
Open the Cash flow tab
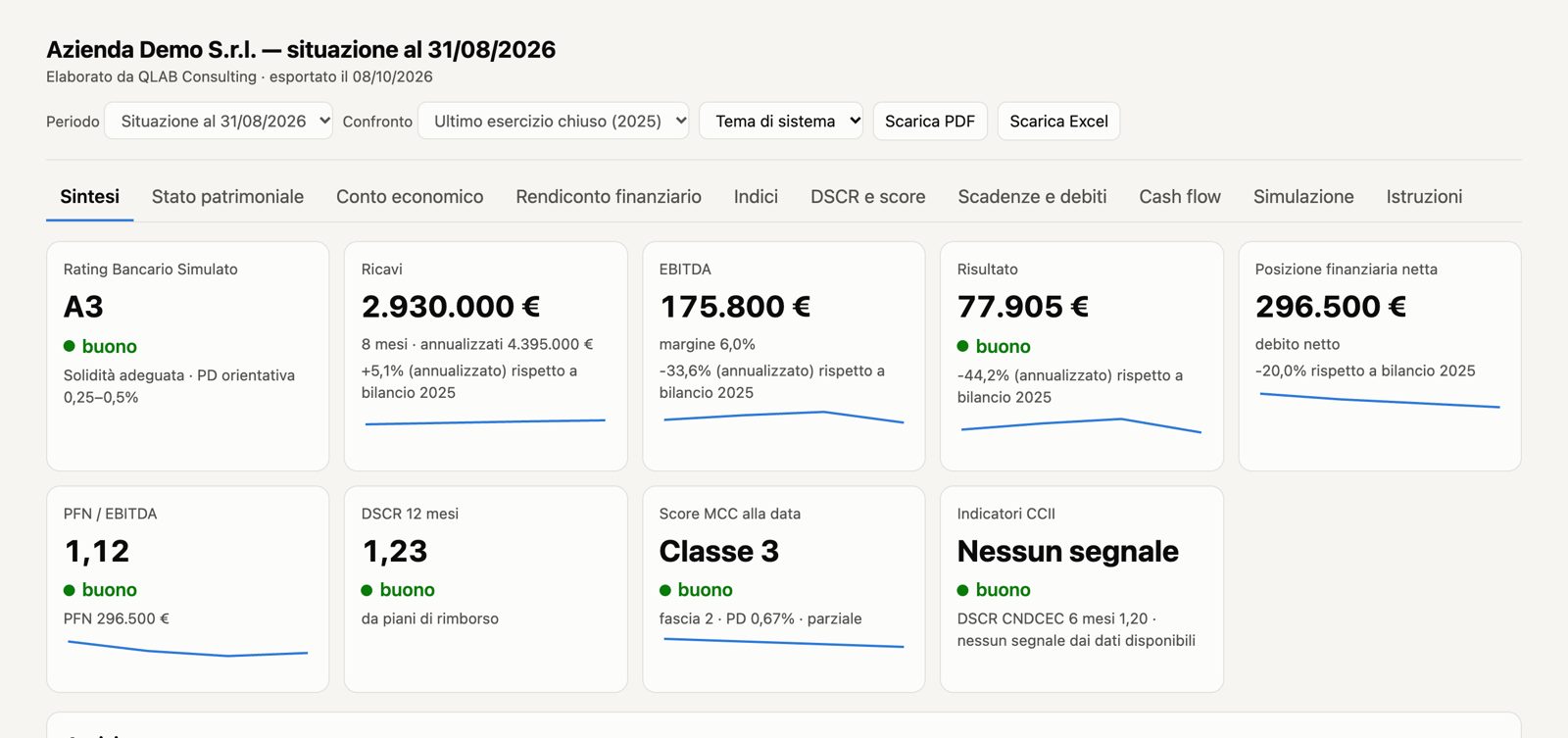[1180, 197]
